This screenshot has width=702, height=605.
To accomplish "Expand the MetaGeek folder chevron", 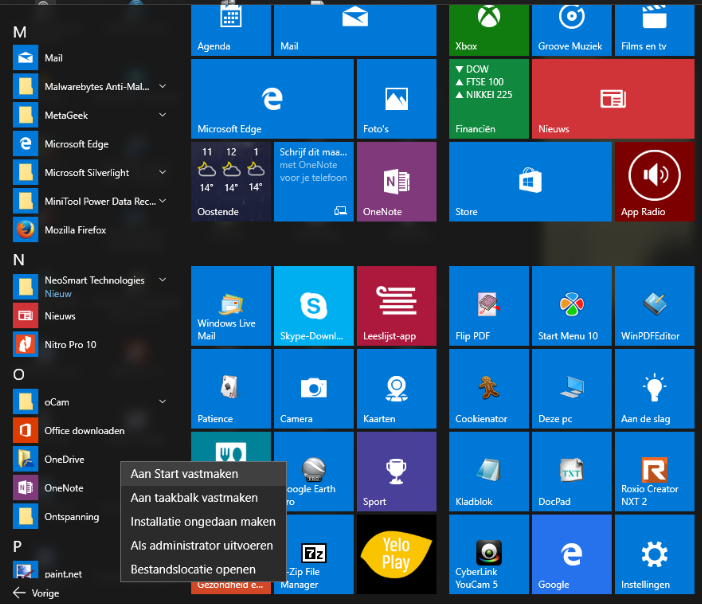I will click(162, 116).
